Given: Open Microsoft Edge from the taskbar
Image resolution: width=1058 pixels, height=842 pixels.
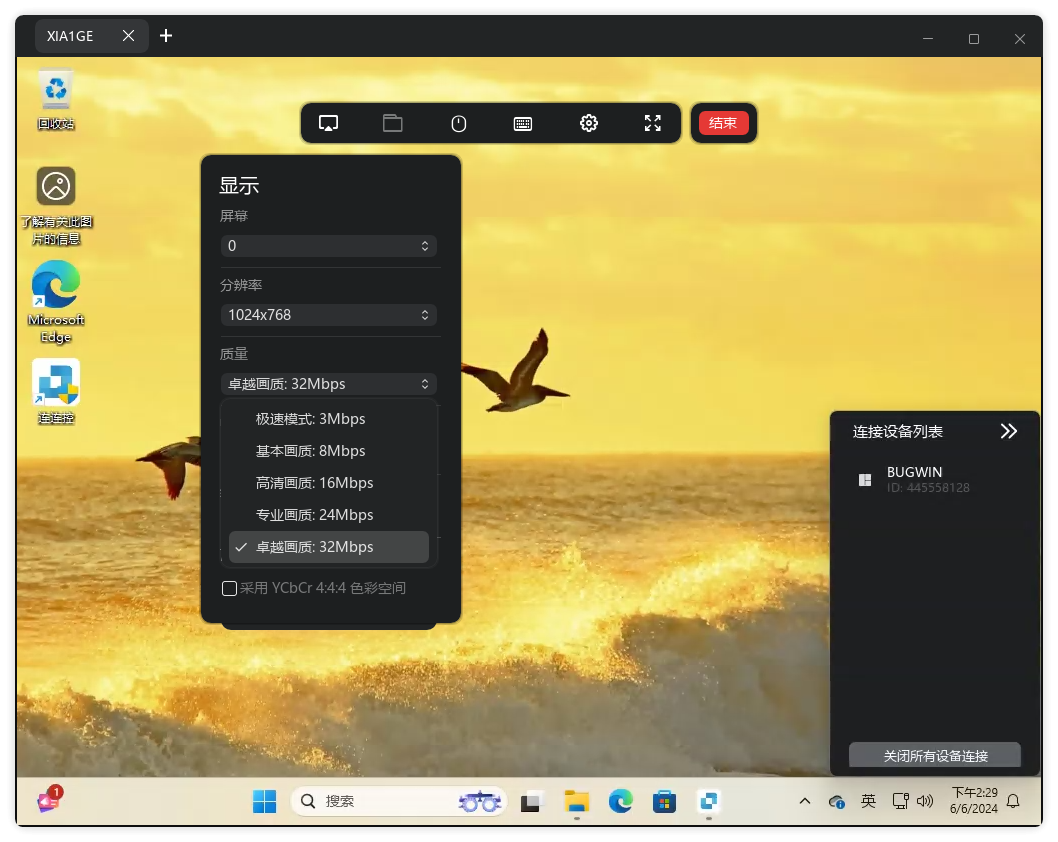Looking at the screenshot, I should (621, 802).
